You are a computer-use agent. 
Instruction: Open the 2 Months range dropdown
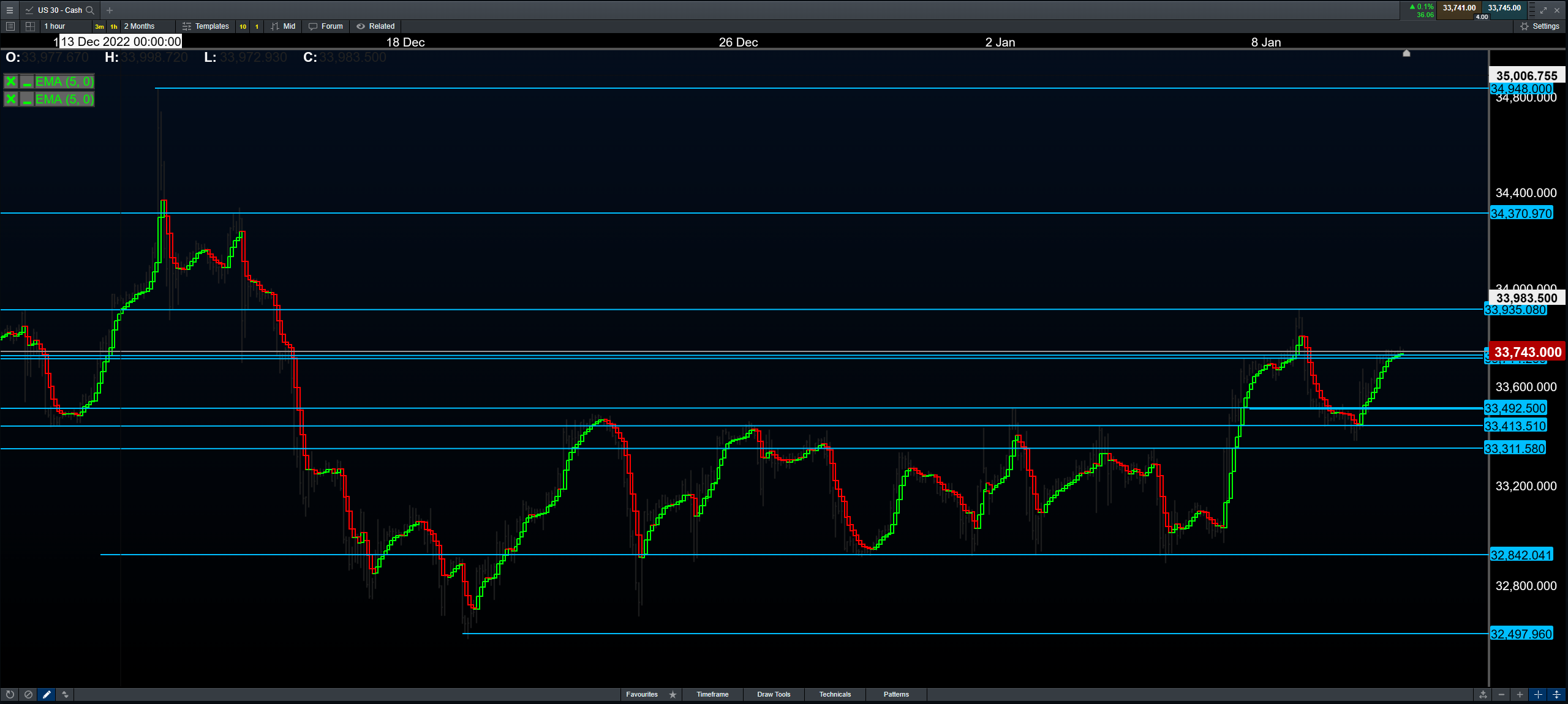coord(140,26)
